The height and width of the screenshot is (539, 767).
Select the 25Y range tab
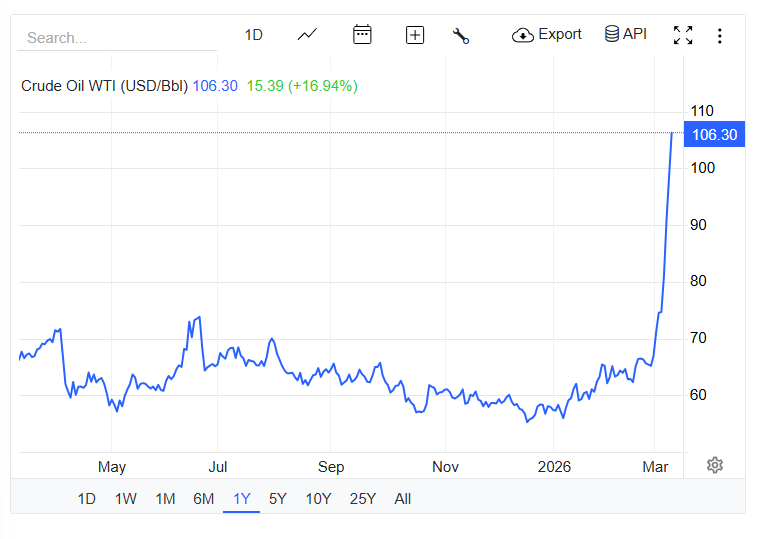point(363,499)
